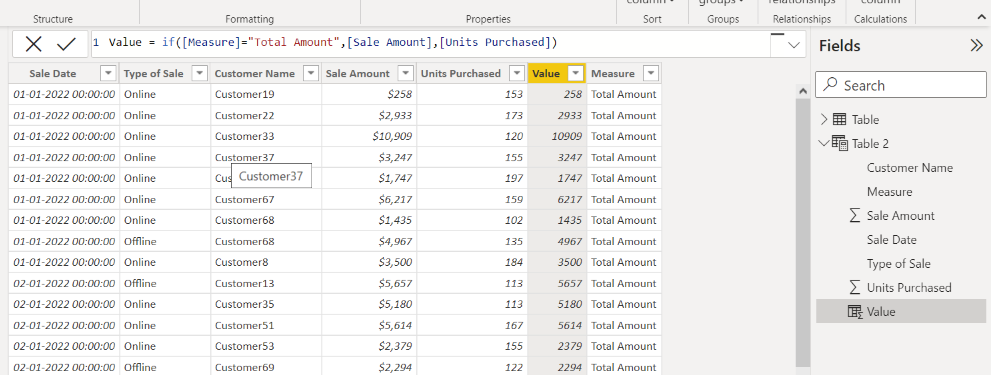Select the Measure column header

pos(613,74)
